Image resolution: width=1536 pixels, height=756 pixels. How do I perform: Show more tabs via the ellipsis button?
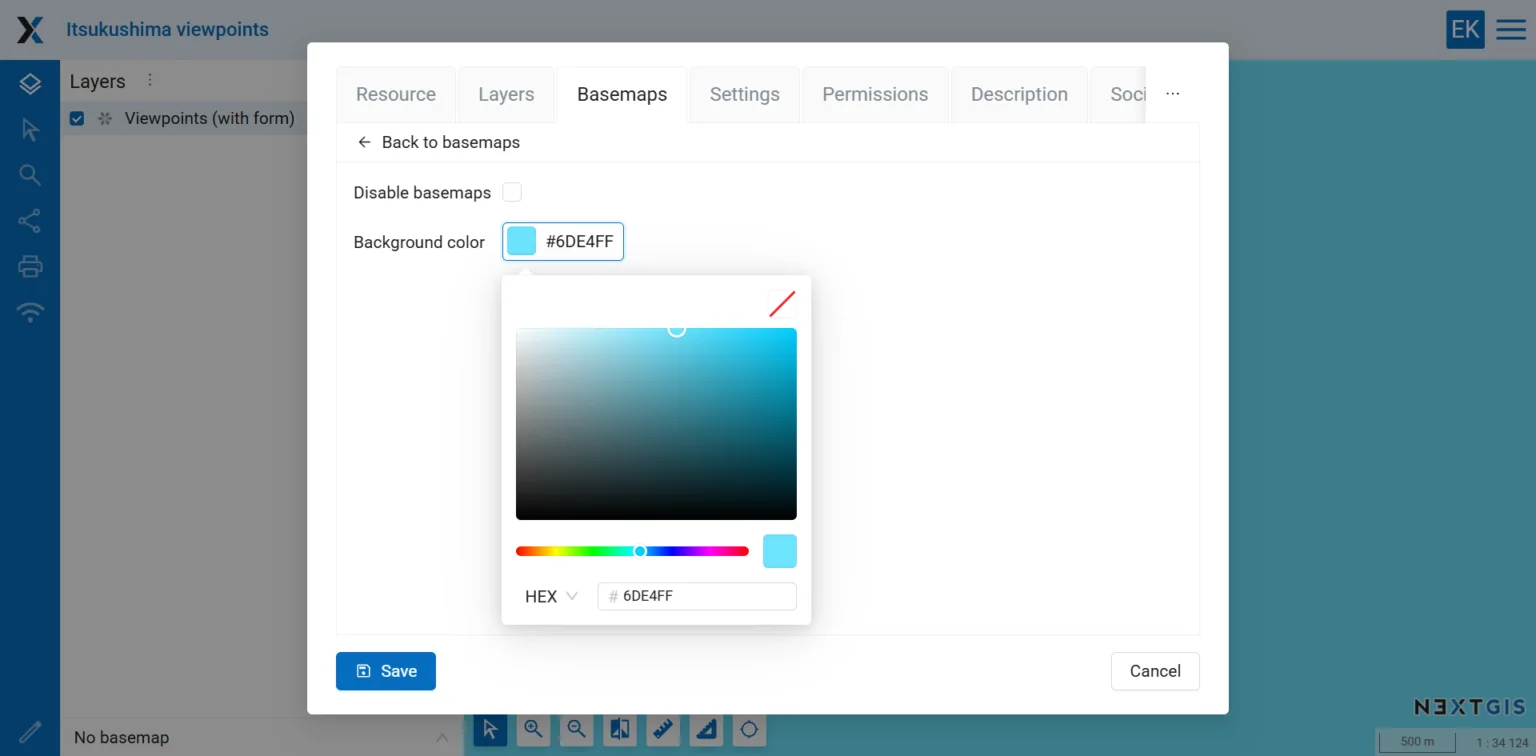pyautogui.click(x=1173, y=94)
